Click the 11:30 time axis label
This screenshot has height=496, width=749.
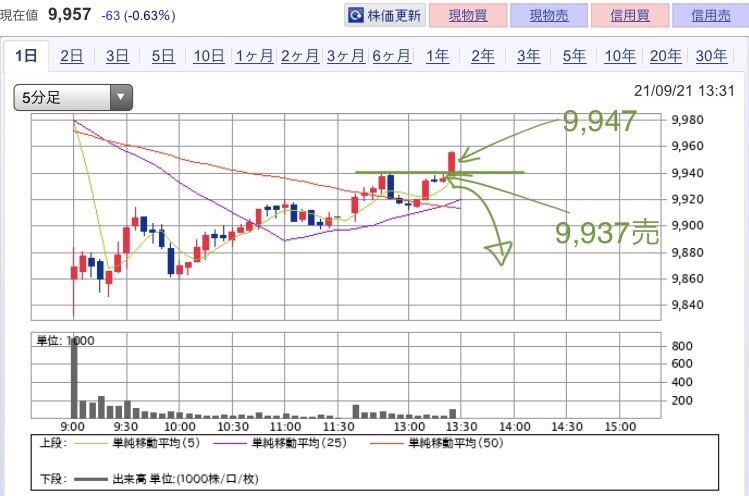[338, 426]
